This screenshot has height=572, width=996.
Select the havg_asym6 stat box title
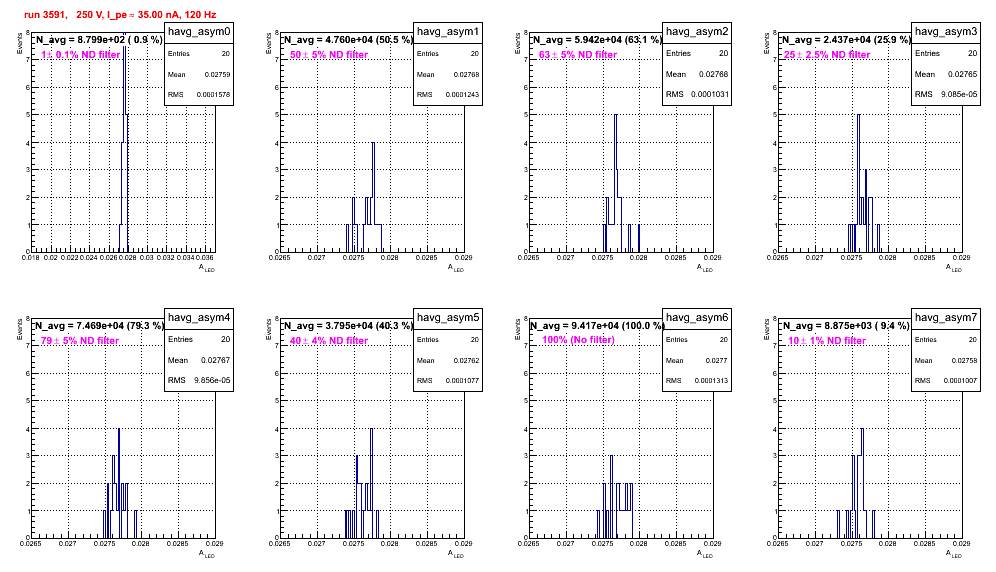tap(697, 317)
